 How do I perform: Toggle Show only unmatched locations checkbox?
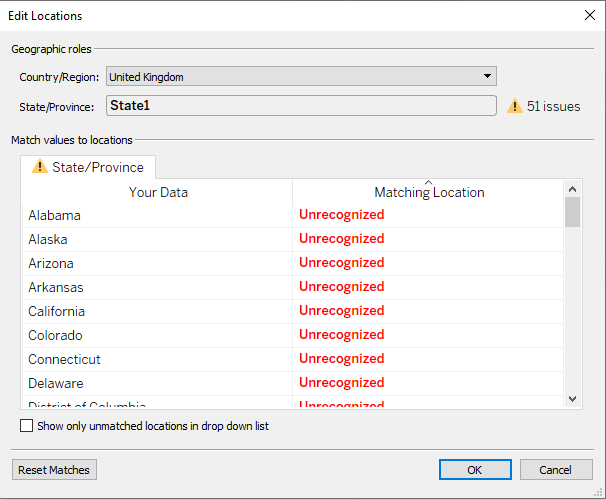(x=27, y=426)
